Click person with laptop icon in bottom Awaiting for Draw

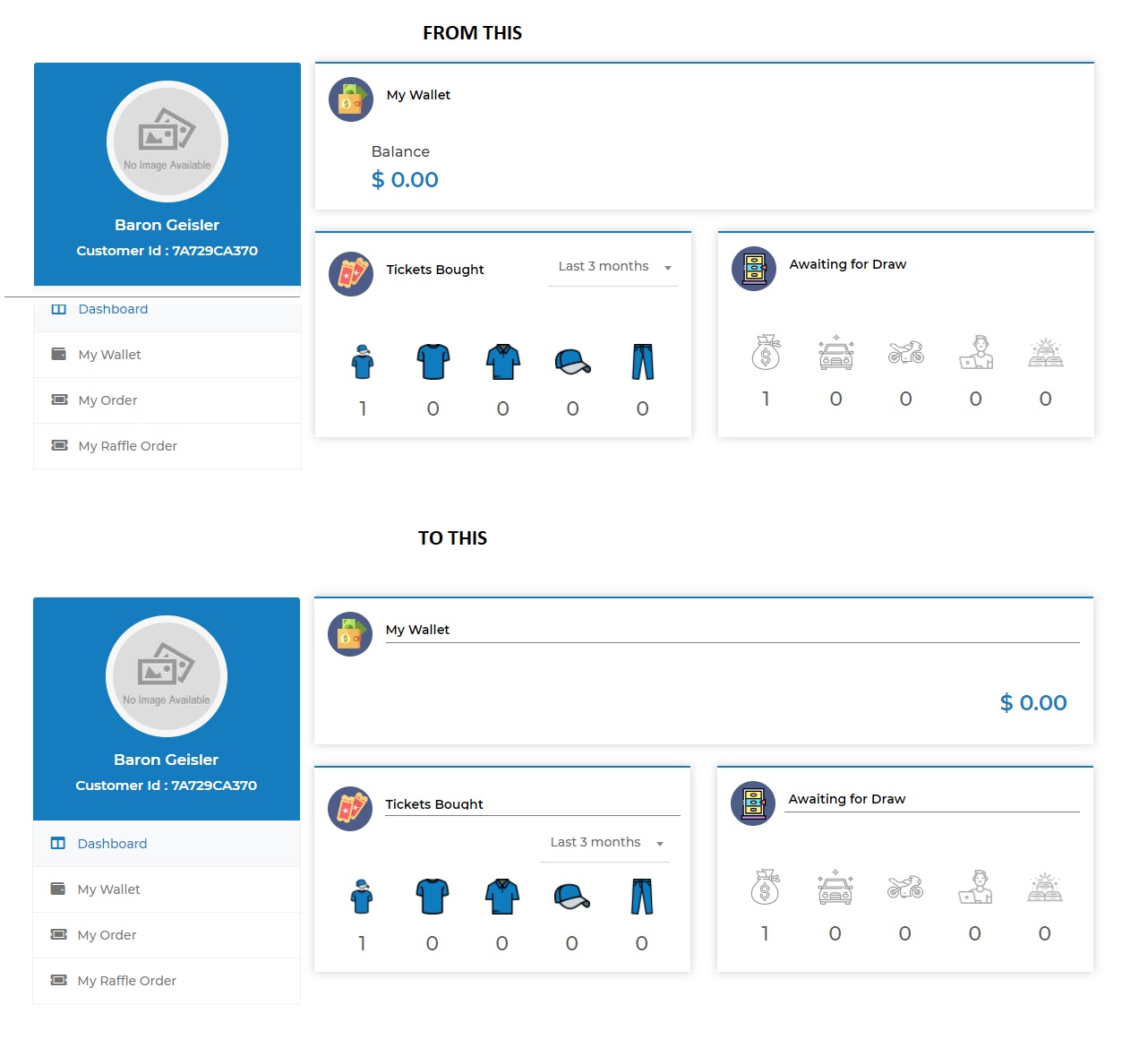click(x=975, y=887)
